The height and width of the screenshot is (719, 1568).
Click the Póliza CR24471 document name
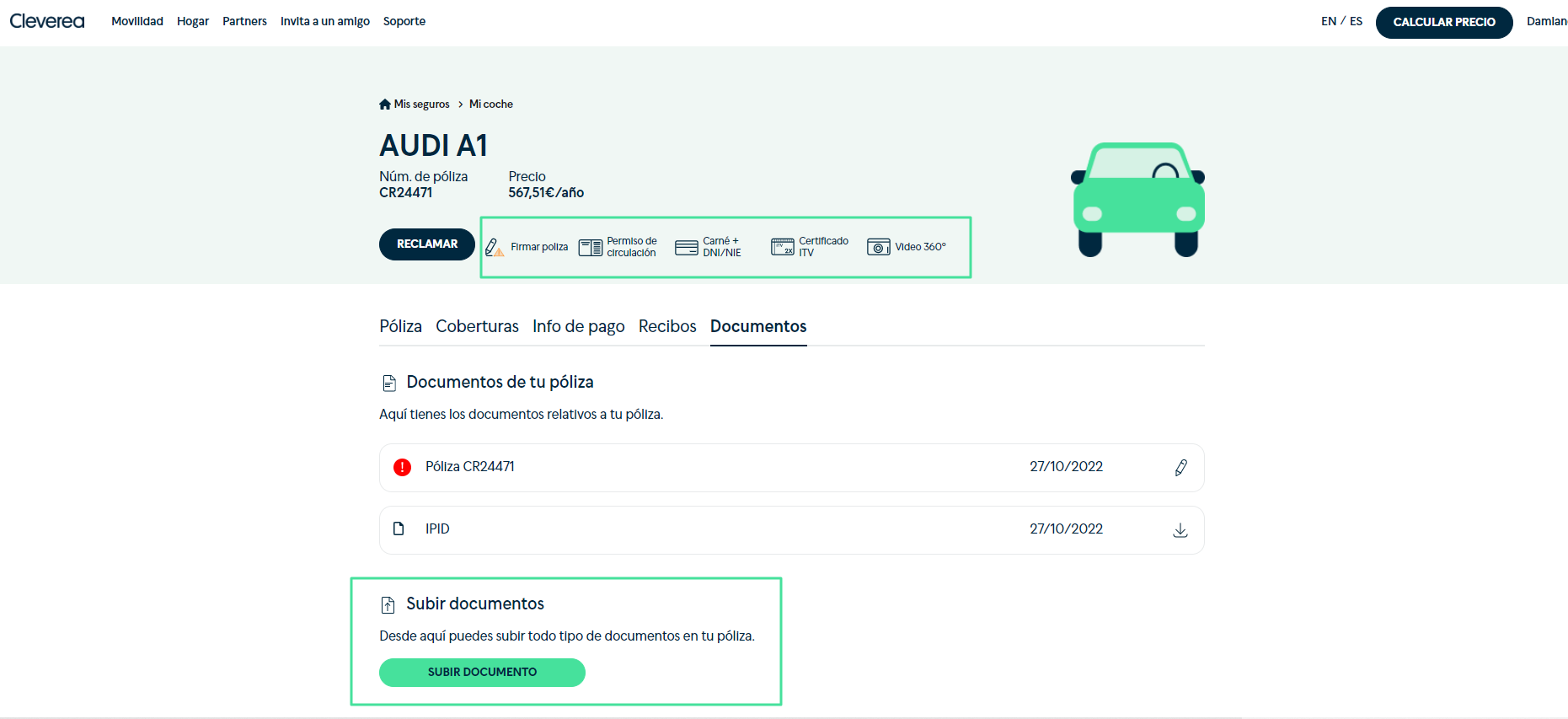[470, 467]
